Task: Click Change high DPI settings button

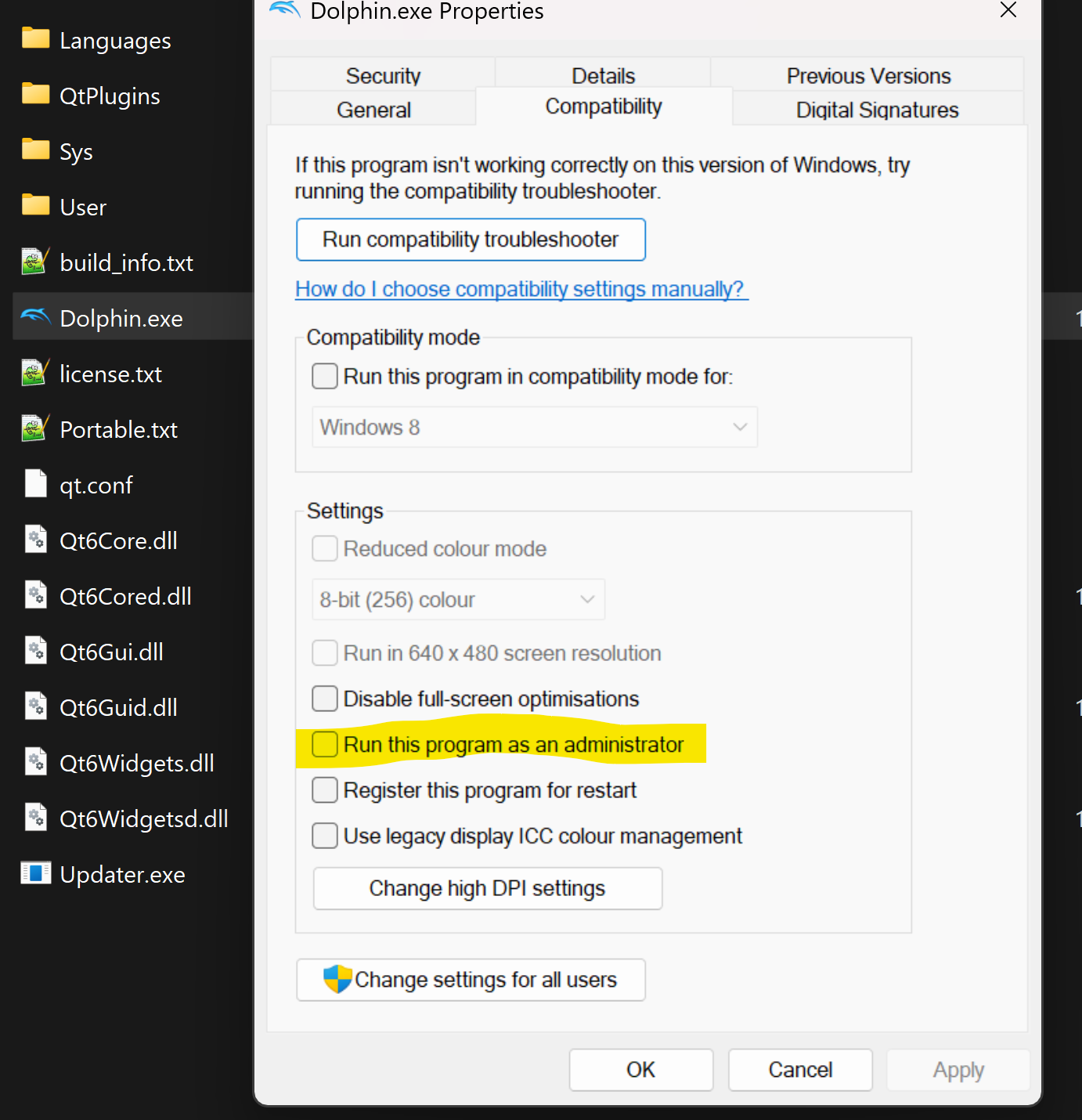Action: click(x=488, y=888)
